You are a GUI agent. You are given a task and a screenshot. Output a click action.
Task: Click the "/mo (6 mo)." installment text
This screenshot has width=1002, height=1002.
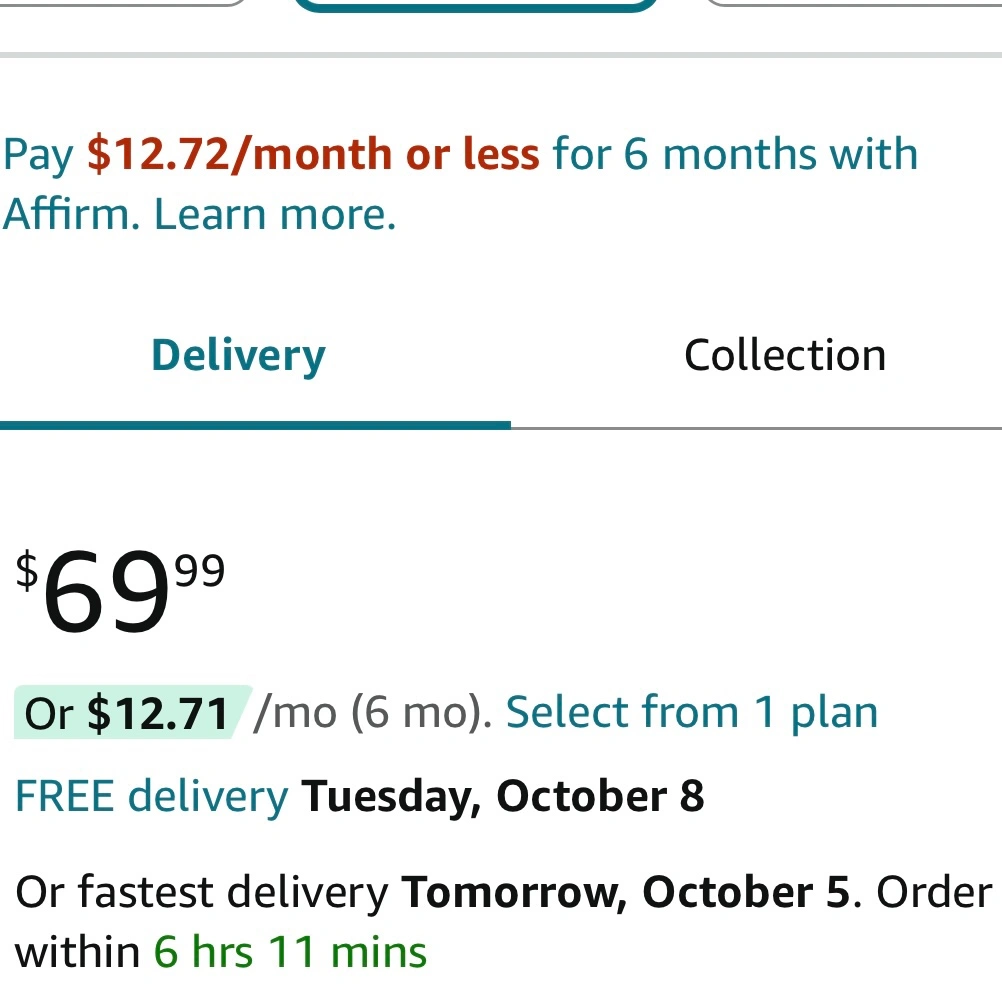point(372,713)
